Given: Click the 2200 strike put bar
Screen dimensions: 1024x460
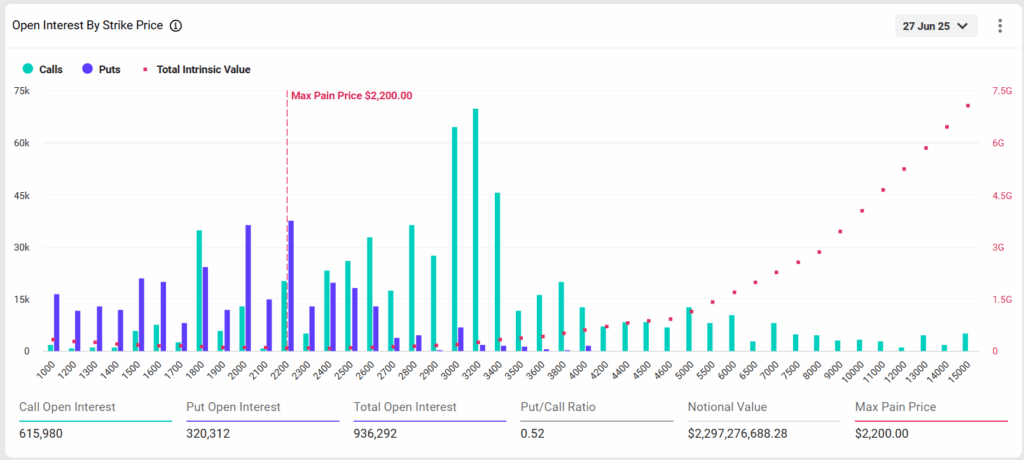Looking at the screenshot, I should point(291,286).
